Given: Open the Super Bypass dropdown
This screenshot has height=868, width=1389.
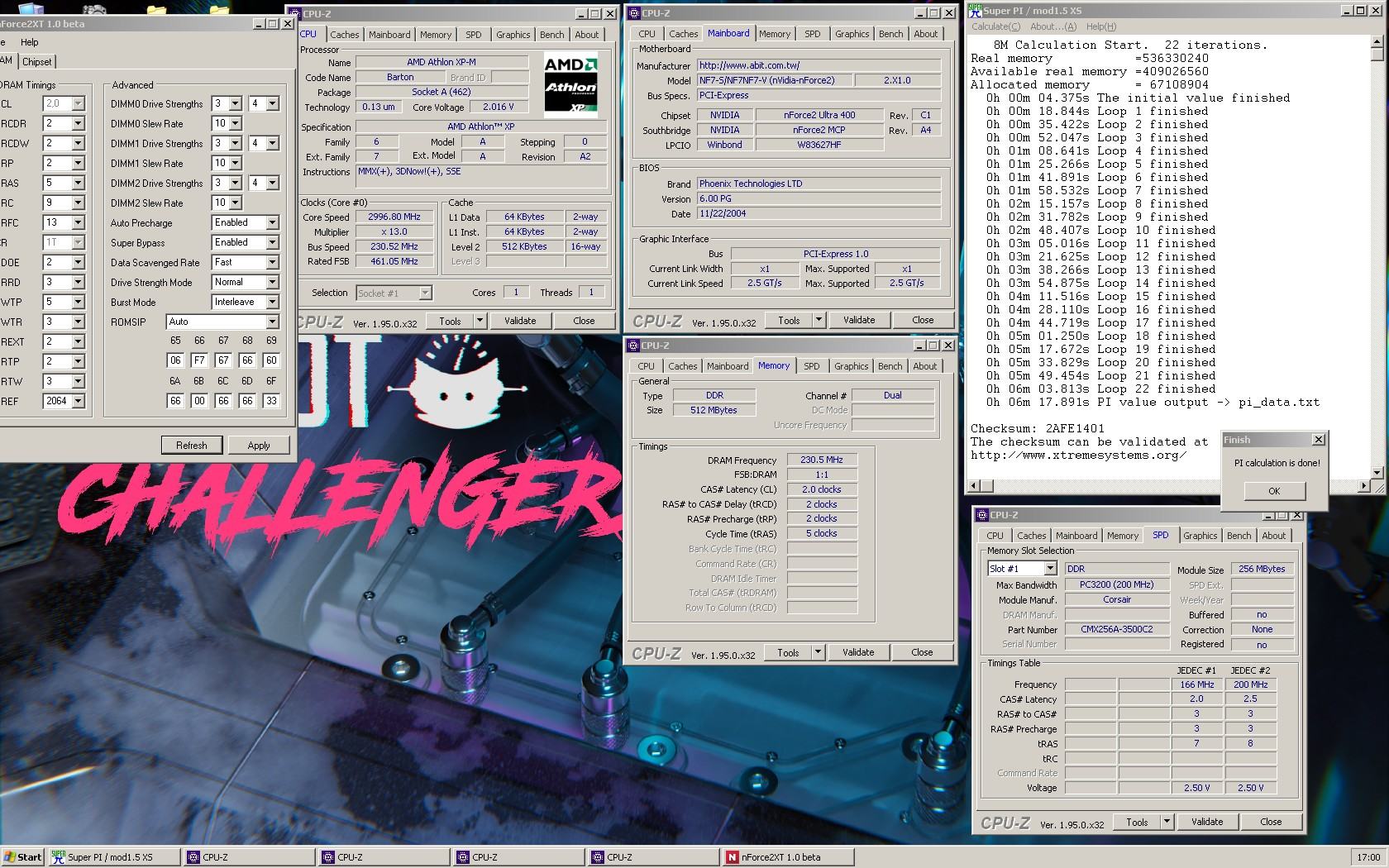Looking at the screenshot, I should coord(271,243).
